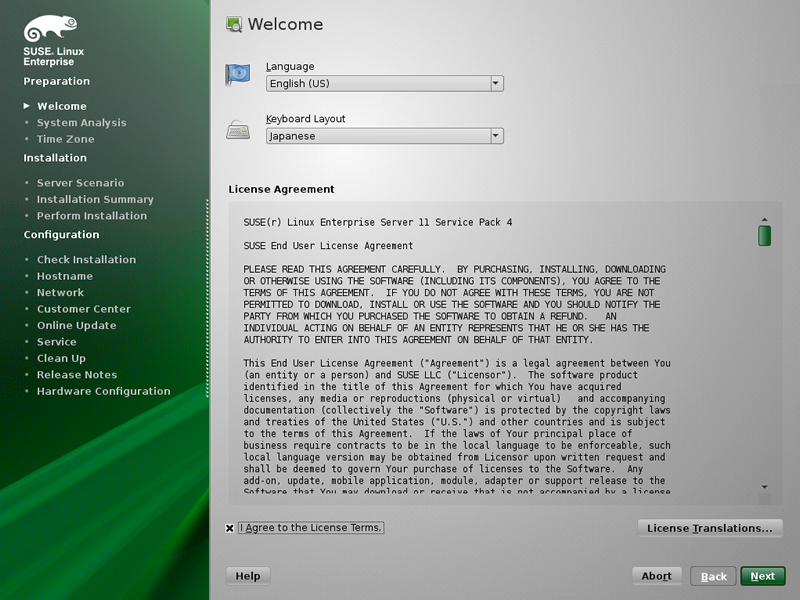Click the PLEASE READ THIS AGREEMENT CAREFULLY paragraph

coord(455,304)
